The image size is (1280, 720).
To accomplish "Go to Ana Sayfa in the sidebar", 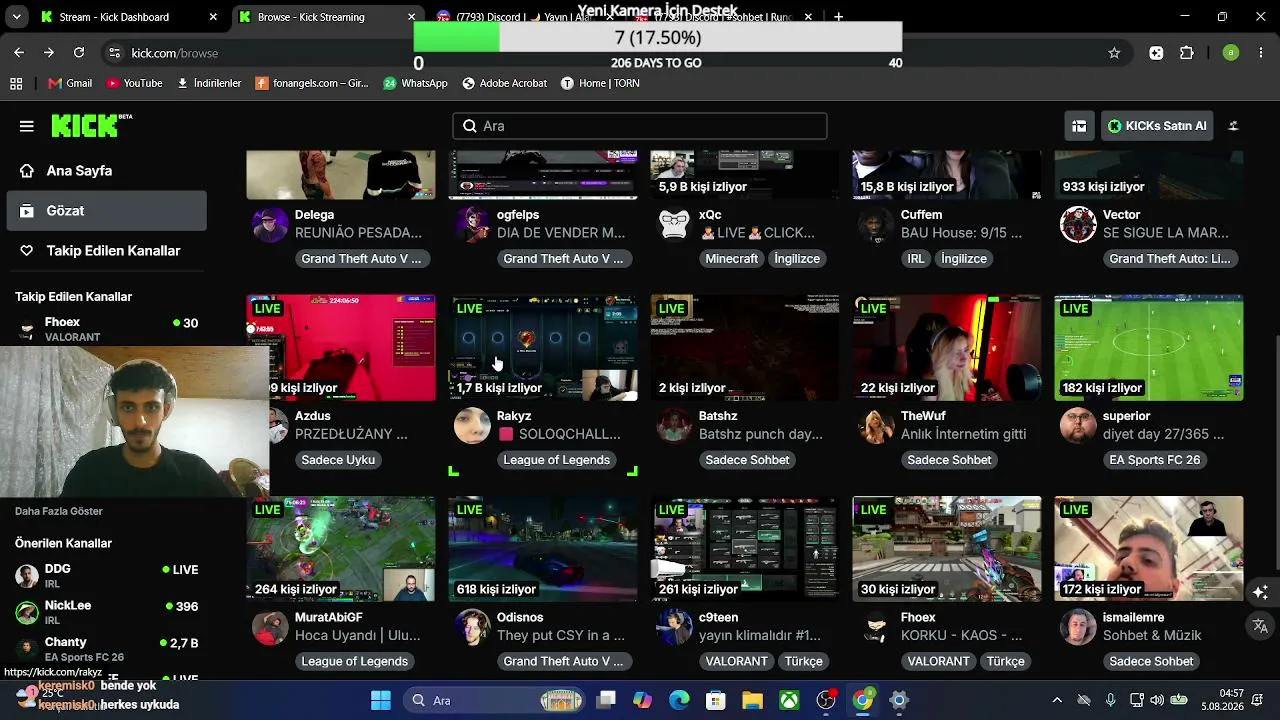I will (x=106, y=171).
